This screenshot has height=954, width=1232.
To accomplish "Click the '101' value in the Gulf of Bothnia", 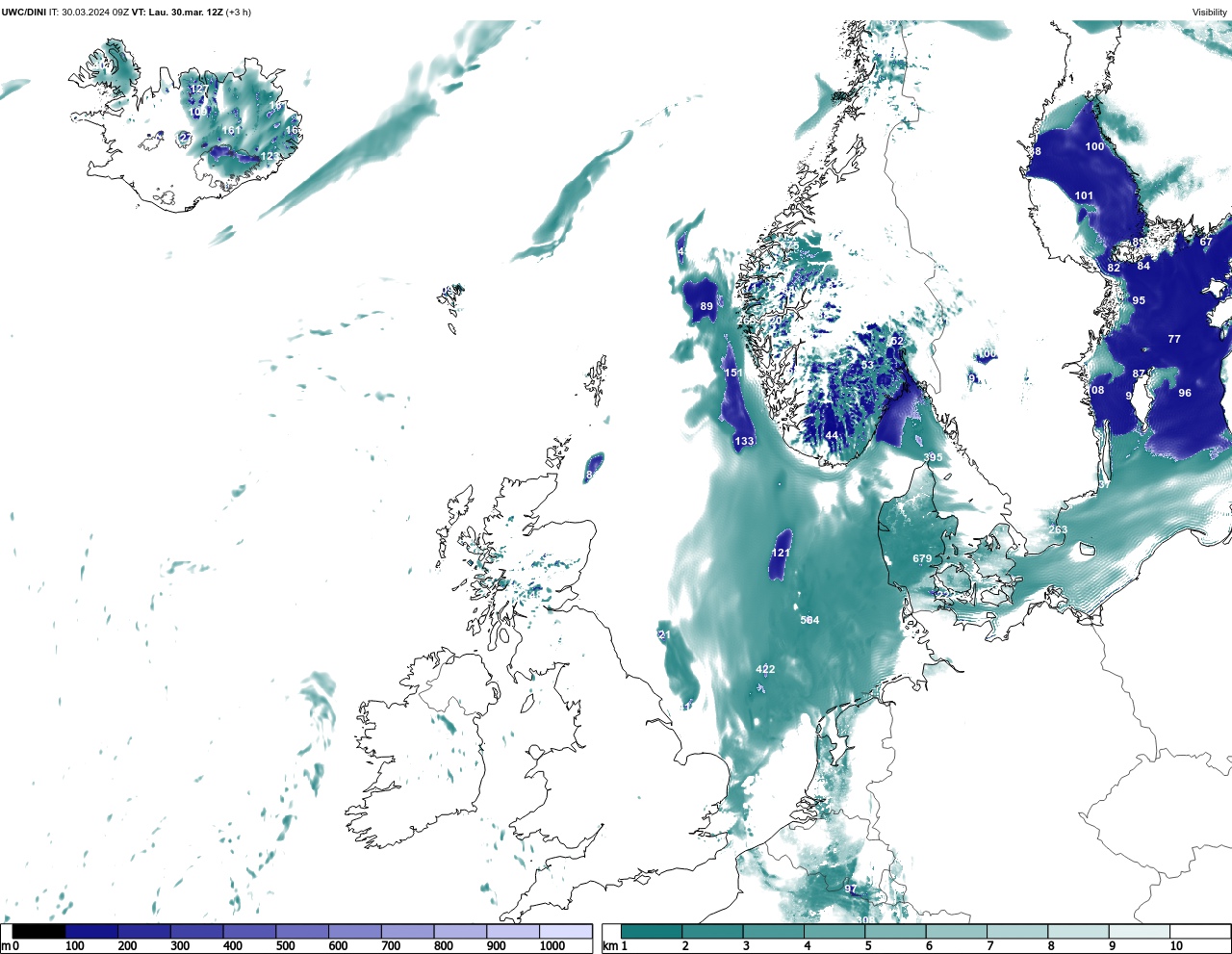I will point(1084,195).
